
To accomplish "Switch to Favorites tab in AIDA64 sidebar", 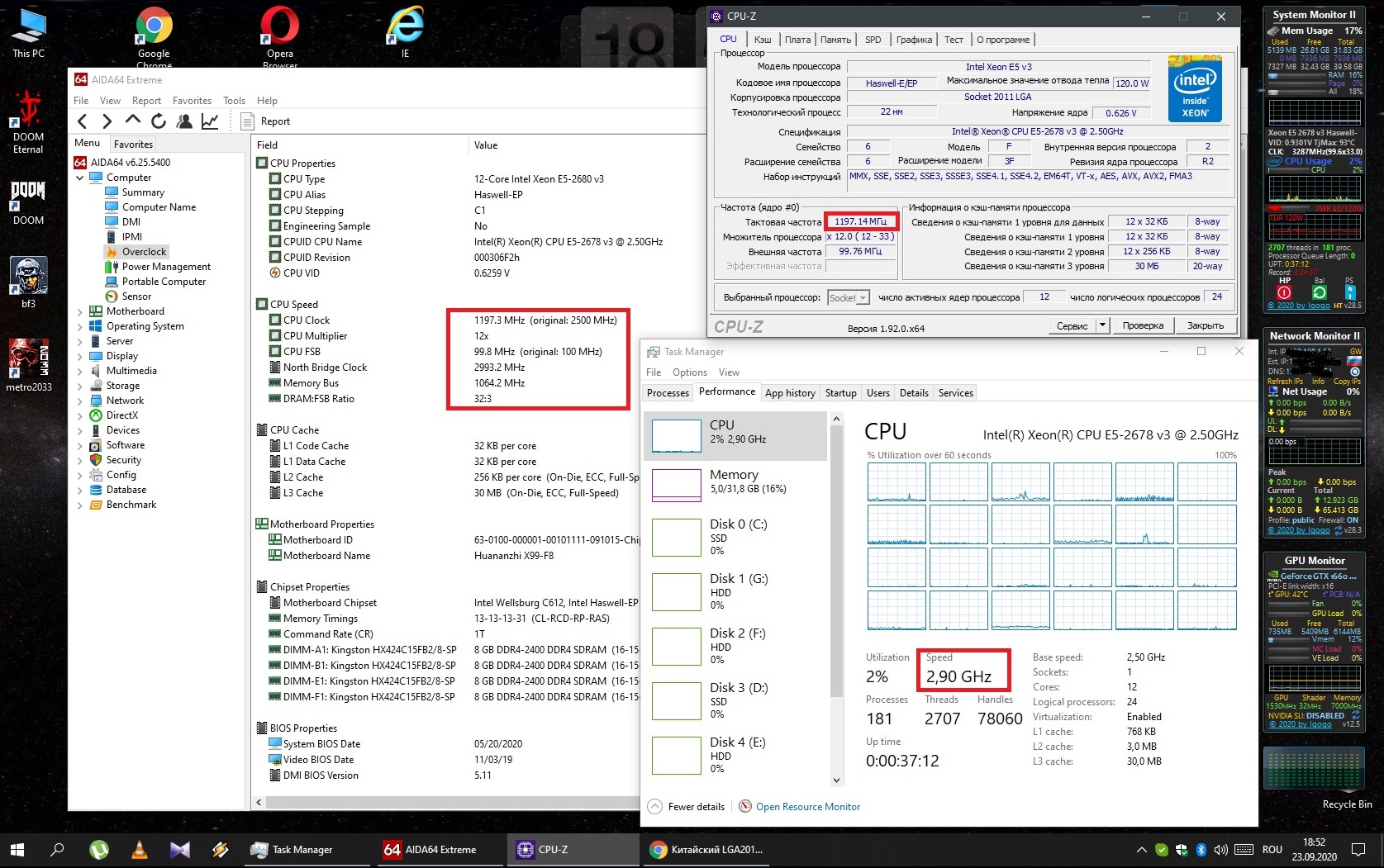I will pyautogui.click(x=133, y=145).
